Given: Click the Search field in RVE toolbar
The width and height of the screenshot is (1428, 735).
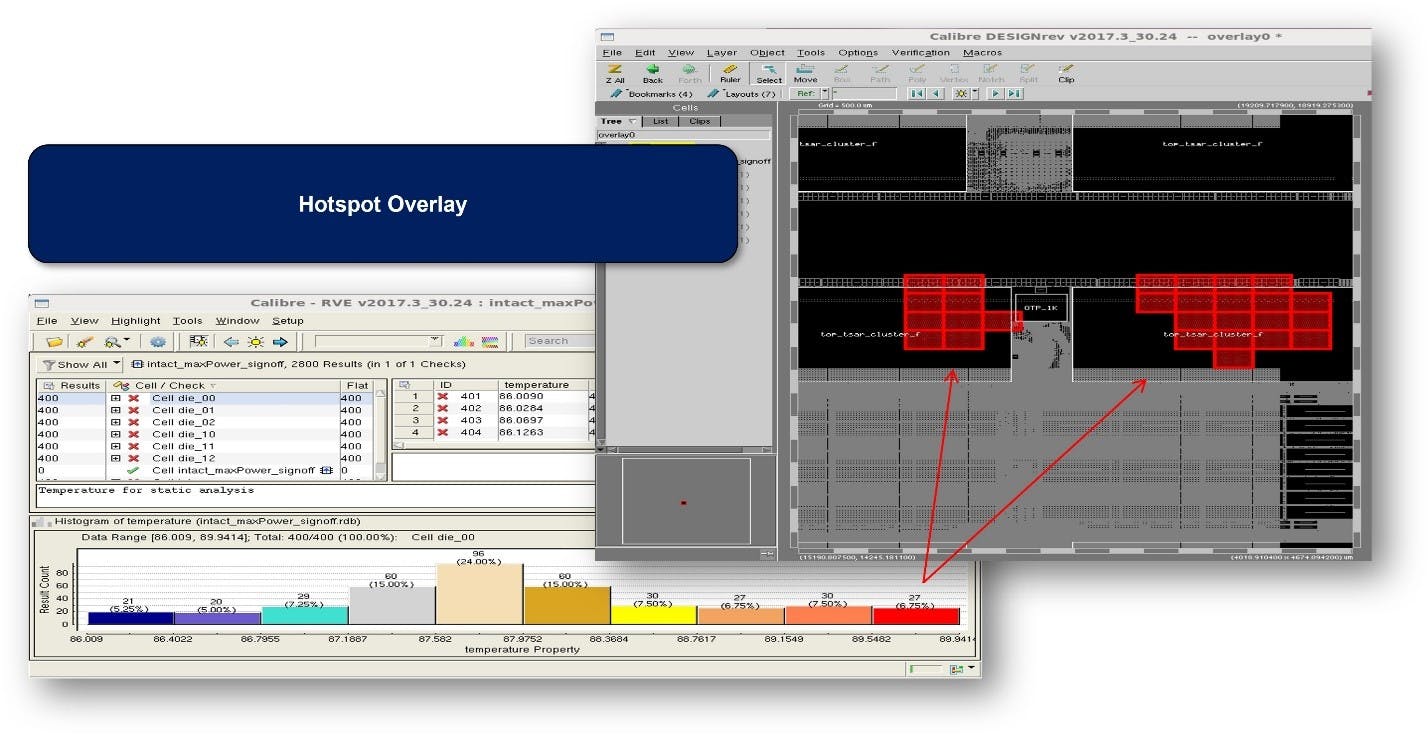Looking at the screenshot, I should tap(560, 341).
